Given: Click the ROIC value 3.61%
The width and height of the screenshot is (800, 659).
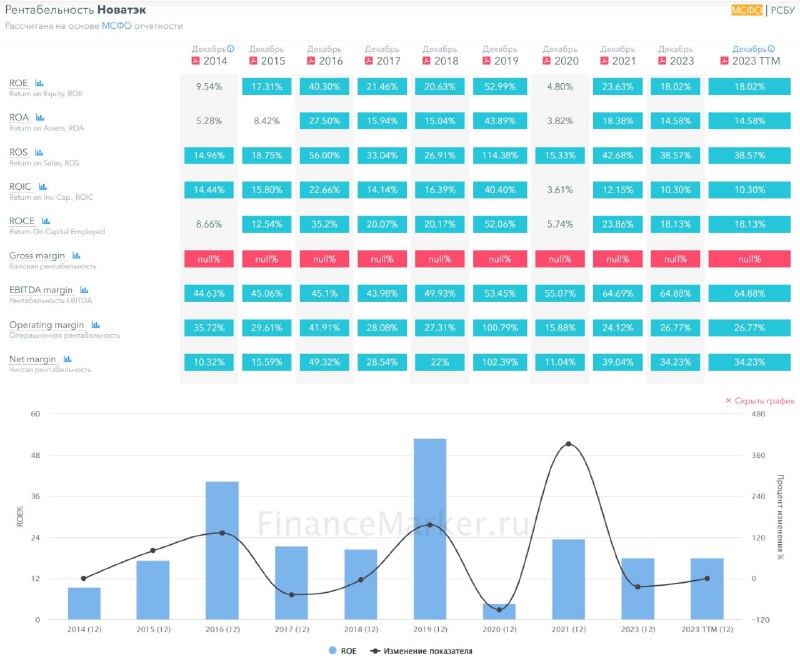Looking at the screenshot, I should 560,190.
